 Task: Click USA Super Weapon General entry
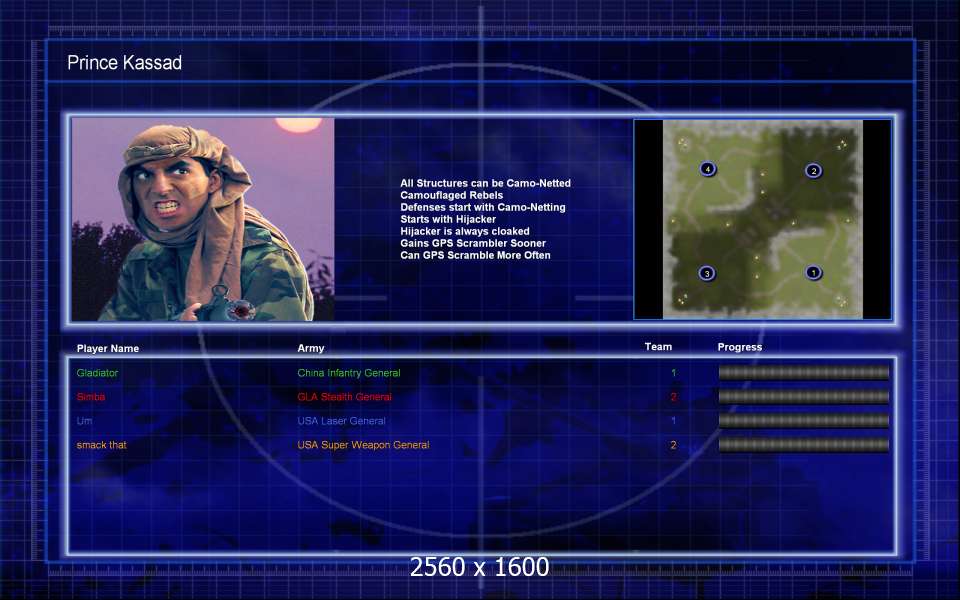364,444
